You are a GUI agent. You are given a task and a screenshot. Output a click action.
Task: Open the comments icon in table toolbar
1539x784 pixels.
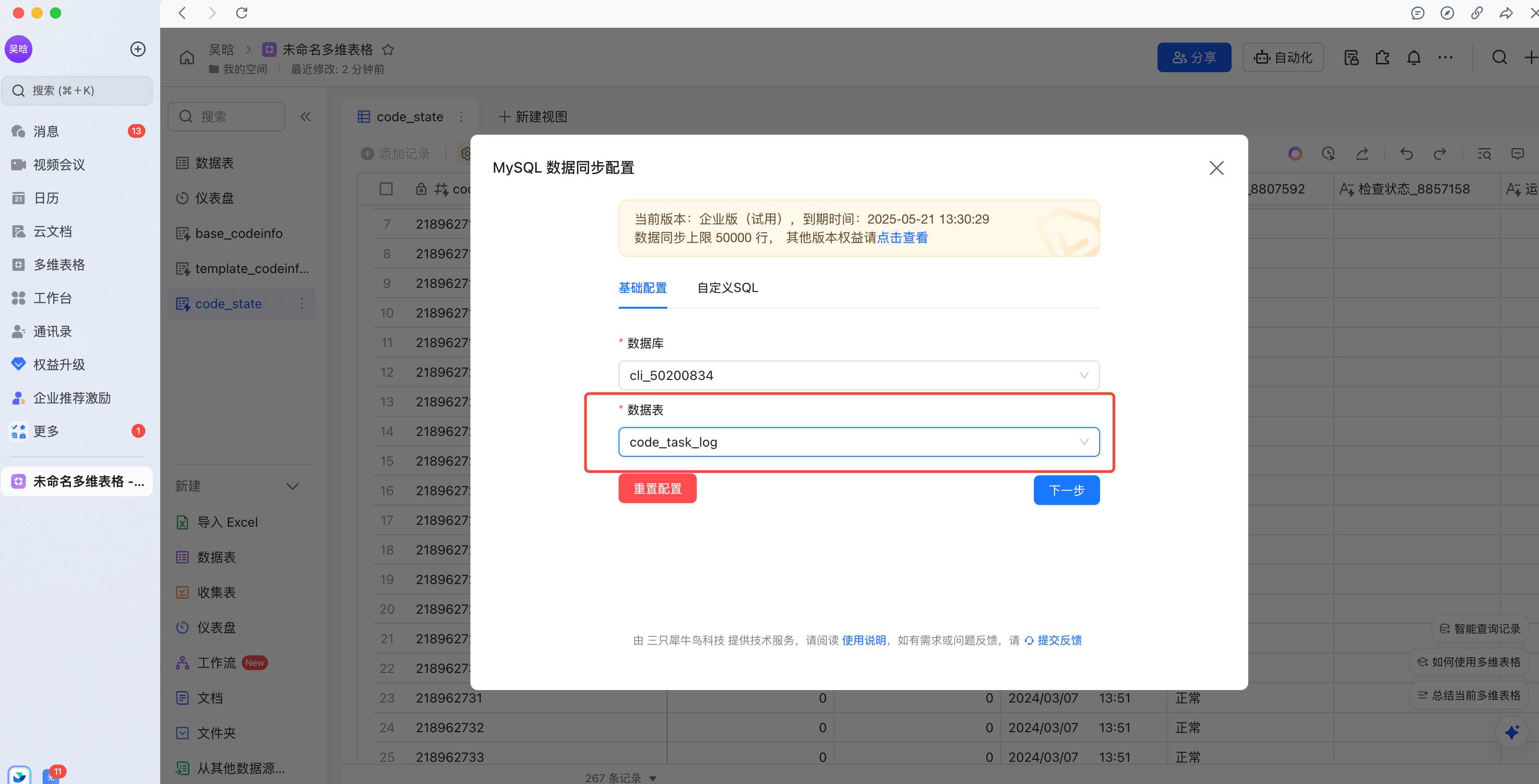[1518, 154]
